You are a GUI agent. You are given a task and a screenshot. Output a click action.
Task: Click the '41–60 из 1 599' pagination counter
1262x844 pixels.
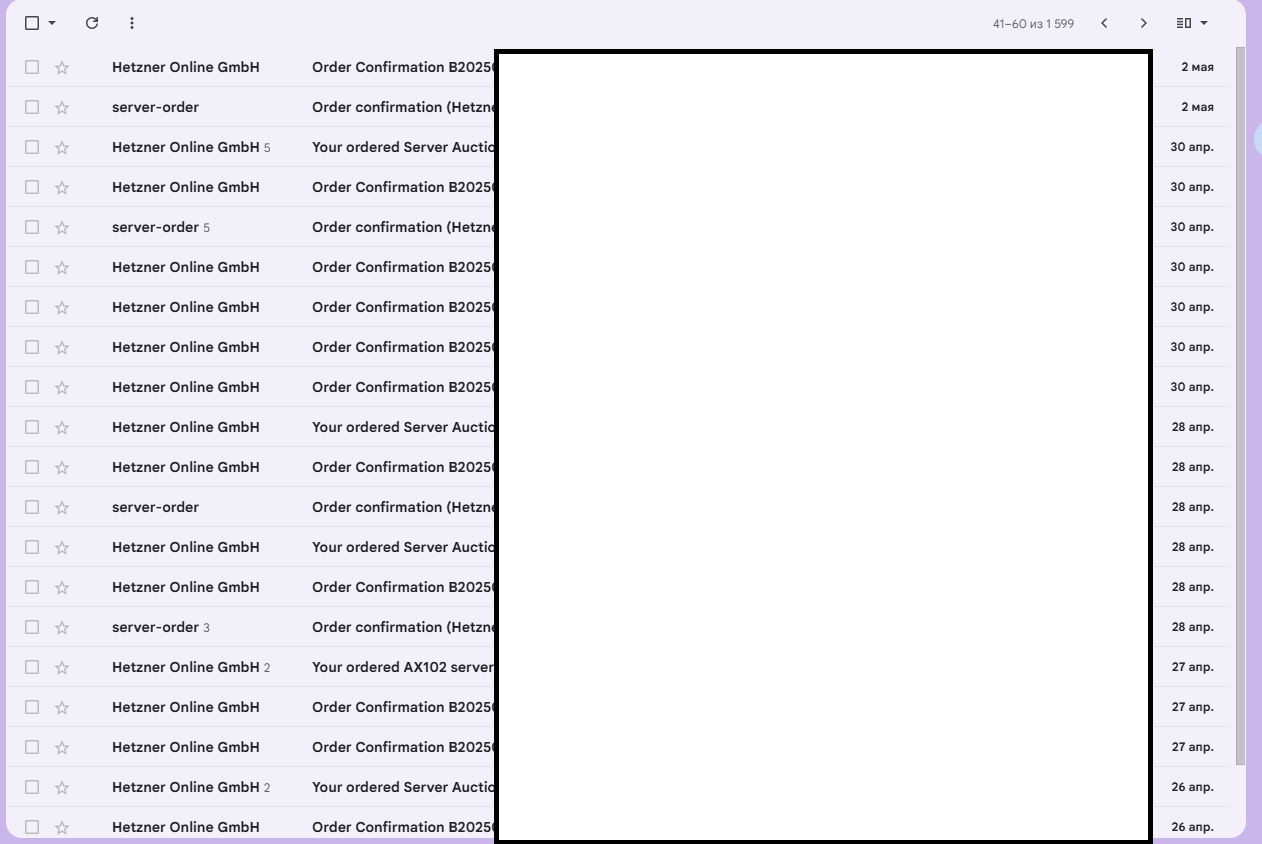(x=1033, y=23)
